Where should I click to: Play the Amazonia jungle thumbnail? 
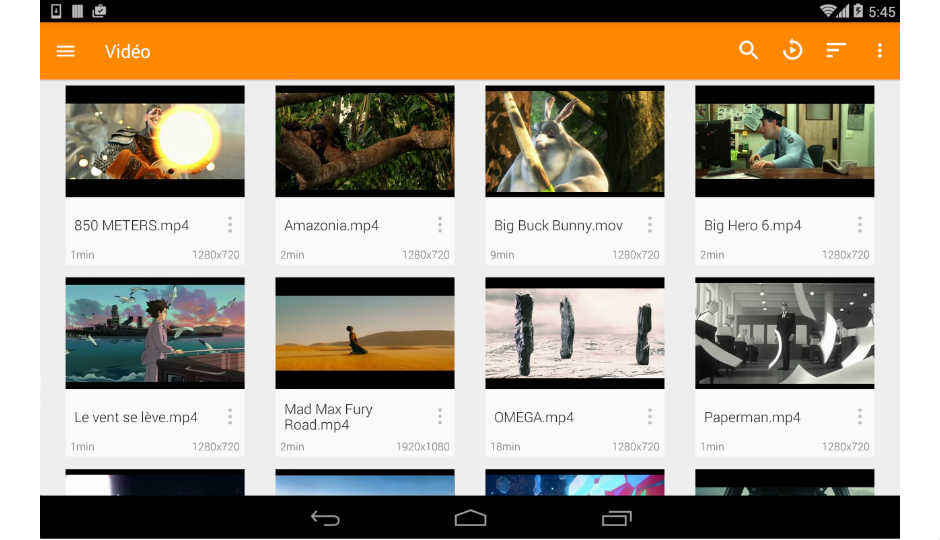click(x=365, y=141)
